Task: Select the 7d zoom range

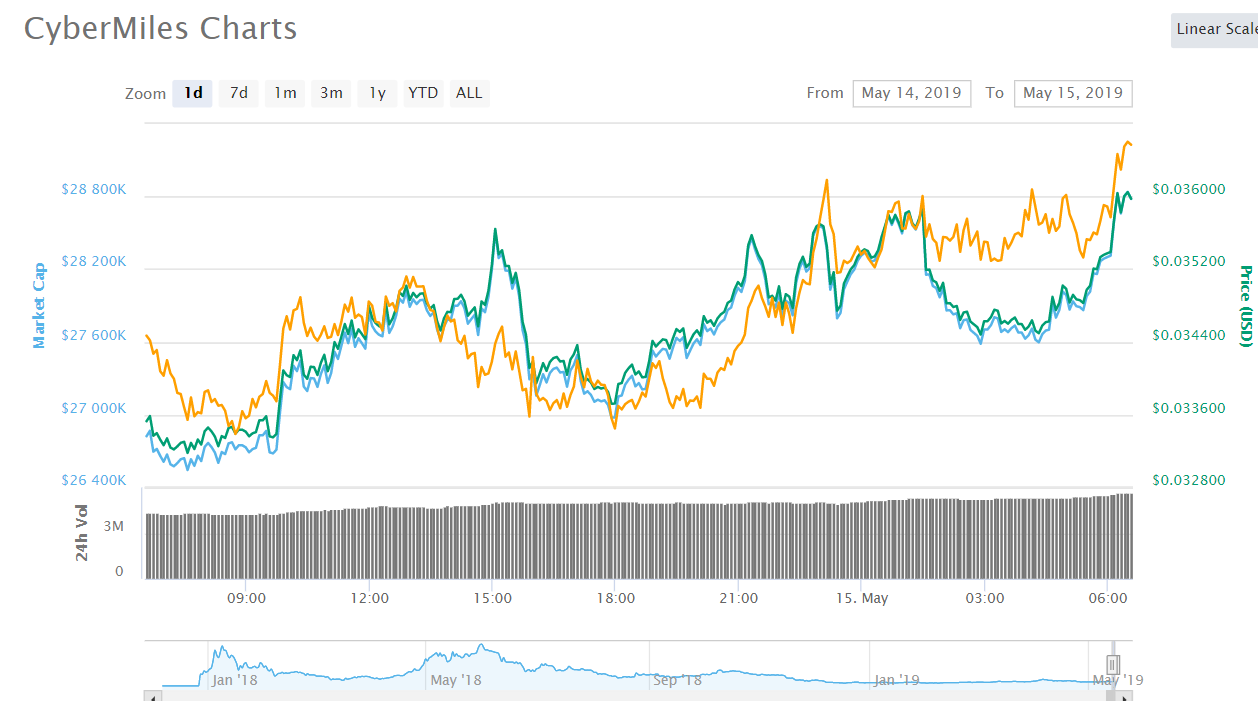Action: [x=239, y=93]
